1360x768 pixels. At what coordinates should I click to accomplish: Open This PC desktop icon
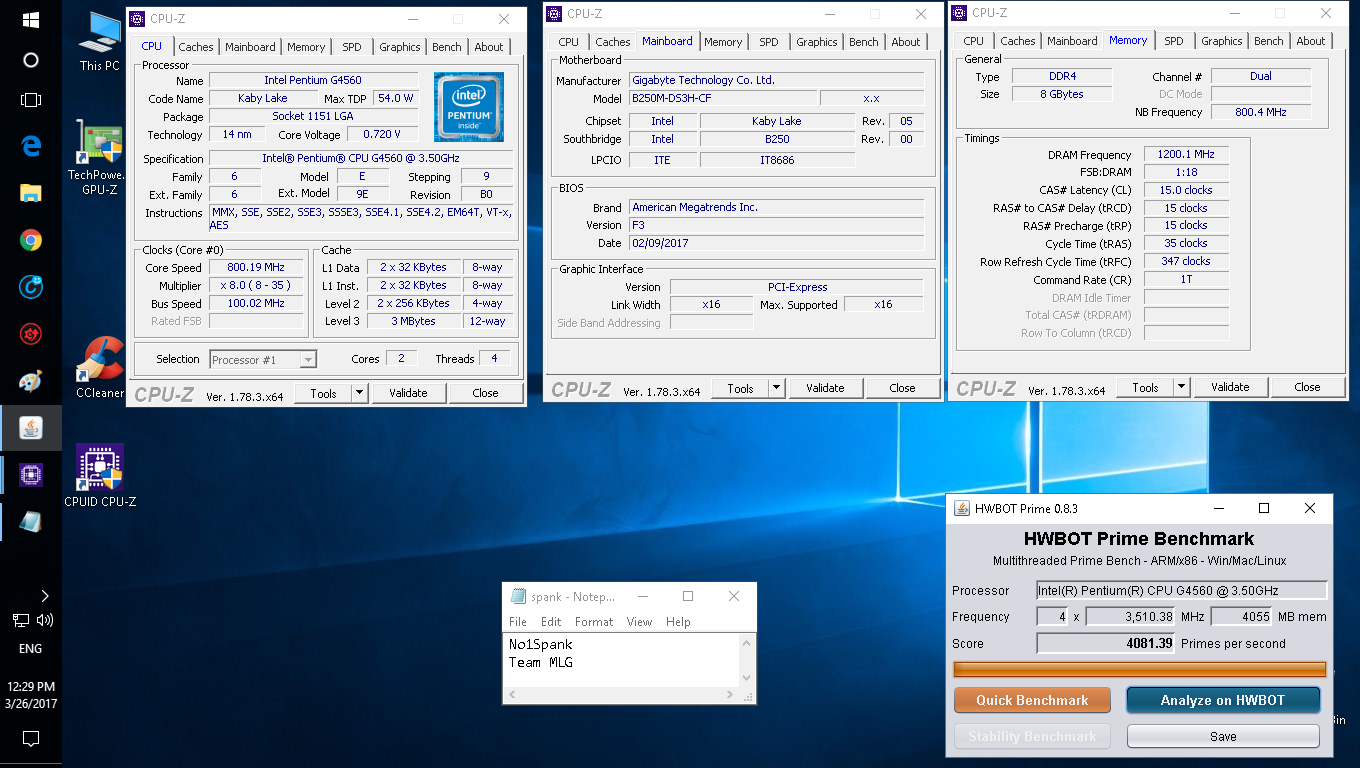[x=99, y=42]
